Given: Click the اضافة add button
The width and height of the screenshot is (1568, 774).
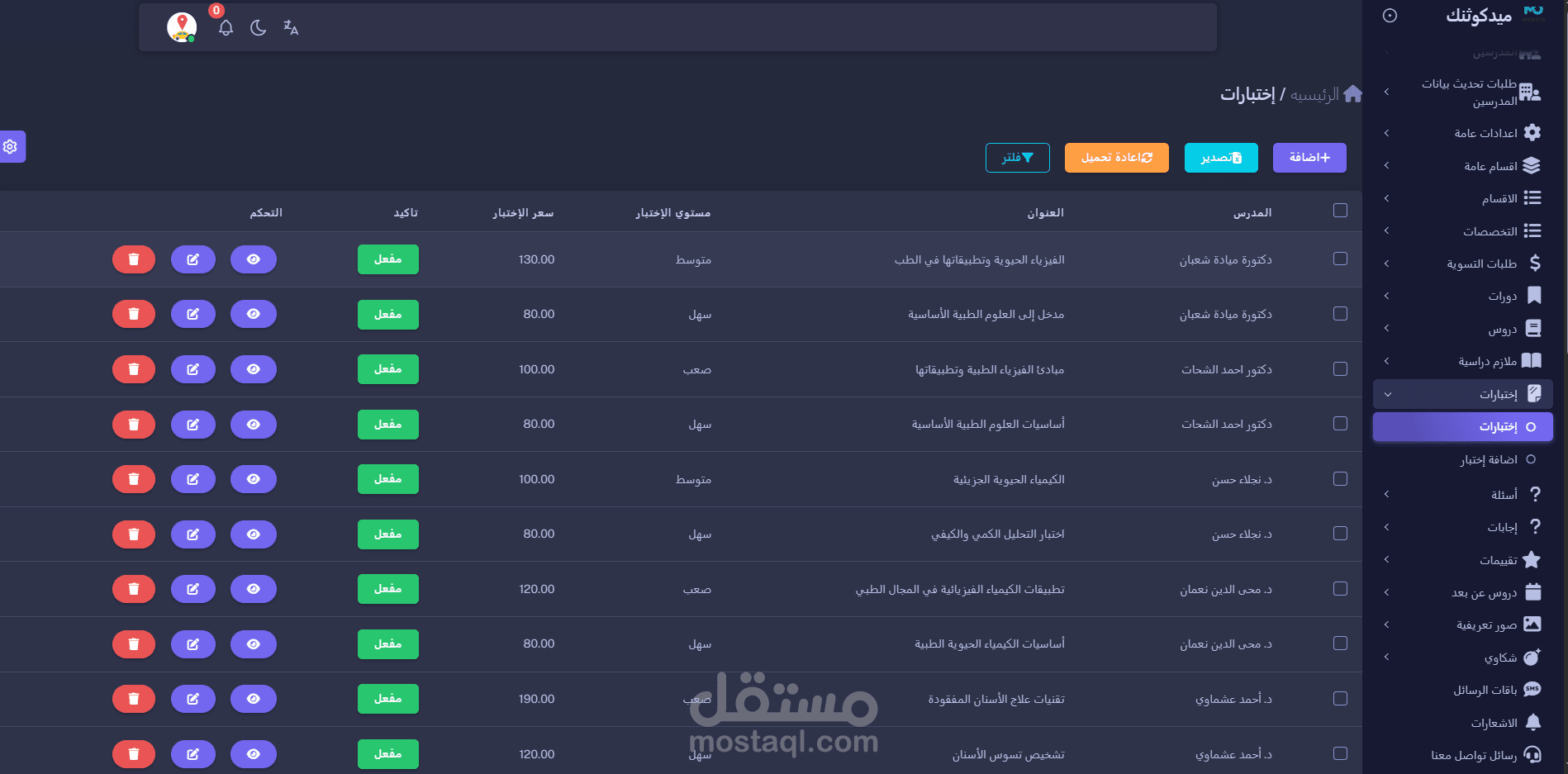Looking at the screenshot, I should (1309, 158).
